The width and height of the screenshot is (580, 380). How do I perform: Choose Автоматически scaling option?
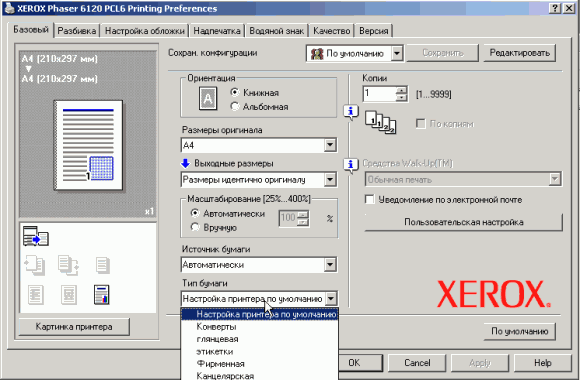tap(195, 213)
